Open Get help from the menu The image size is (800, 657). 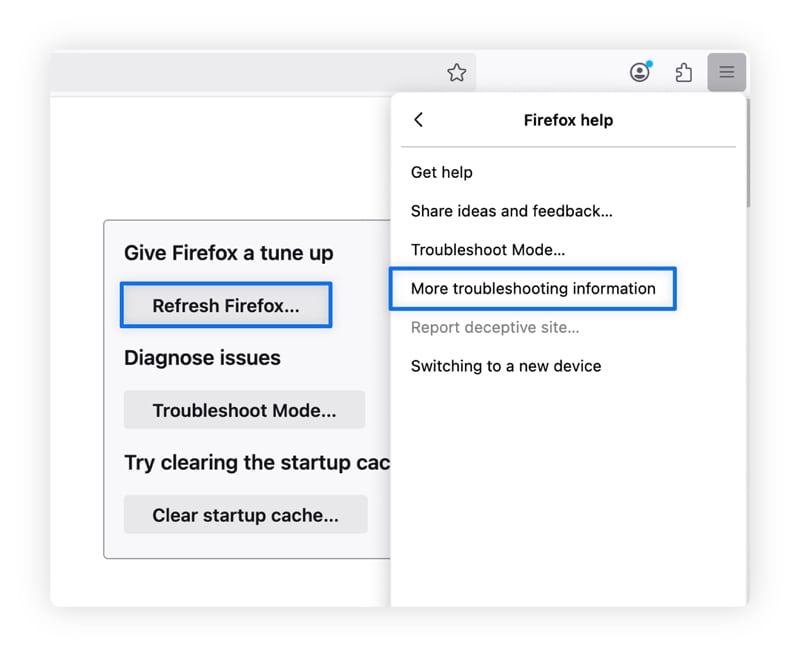click(x=441, y=172)
